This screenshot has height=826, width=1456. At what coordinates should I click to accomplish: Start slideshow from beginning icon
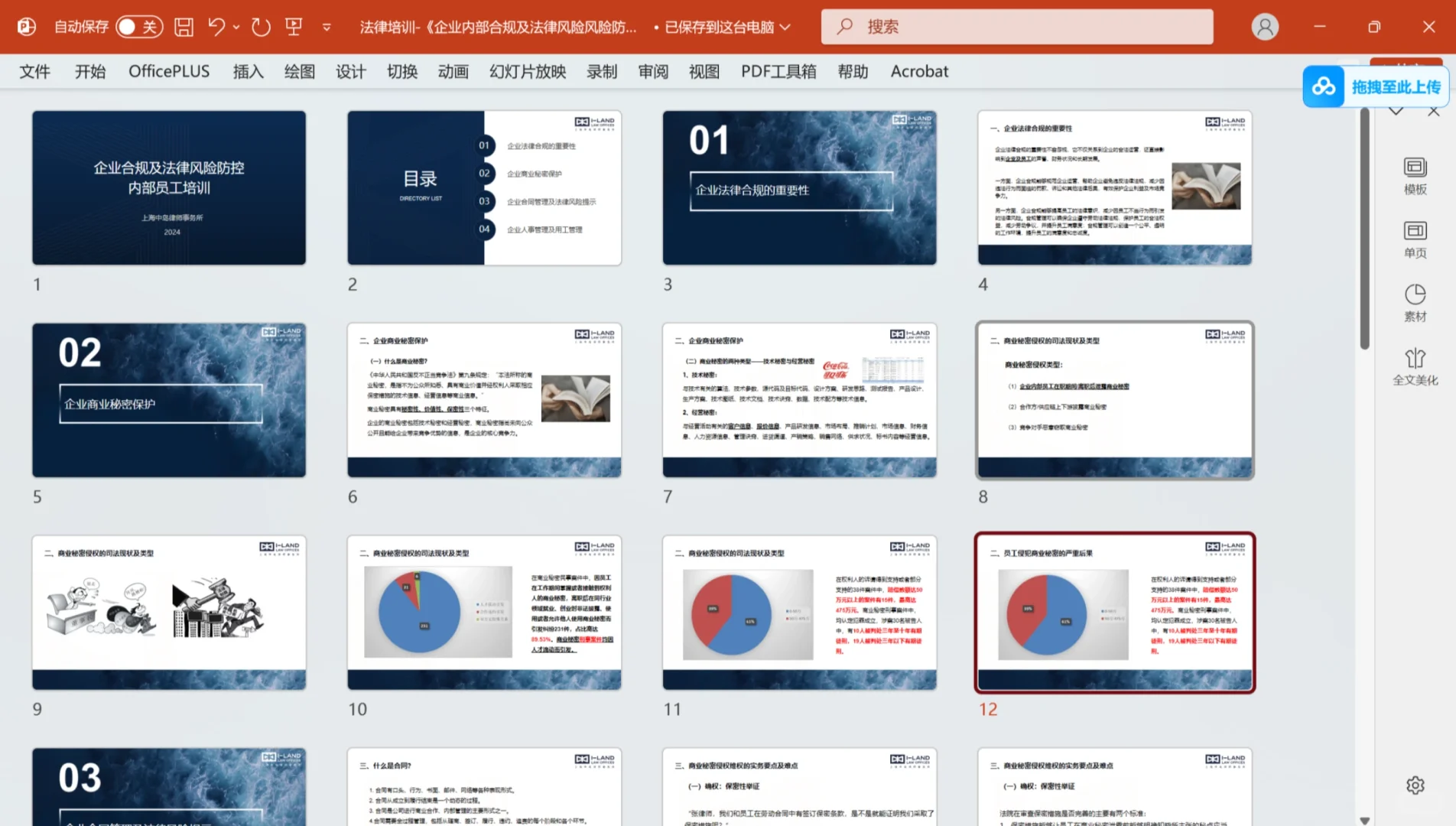click(294, 27)
